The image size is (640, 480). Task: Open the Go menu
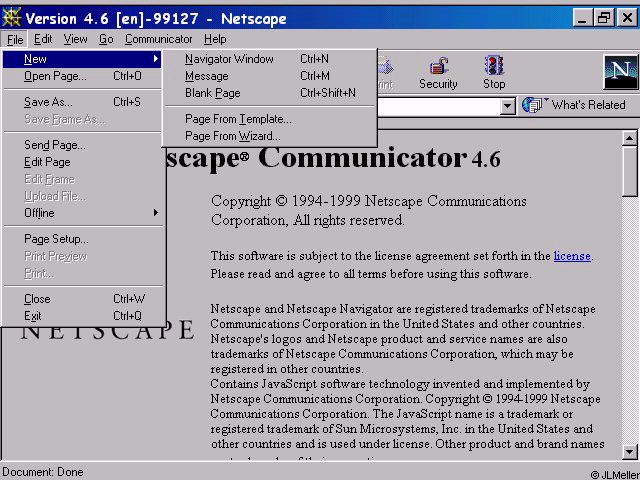[x=106, y=39]
